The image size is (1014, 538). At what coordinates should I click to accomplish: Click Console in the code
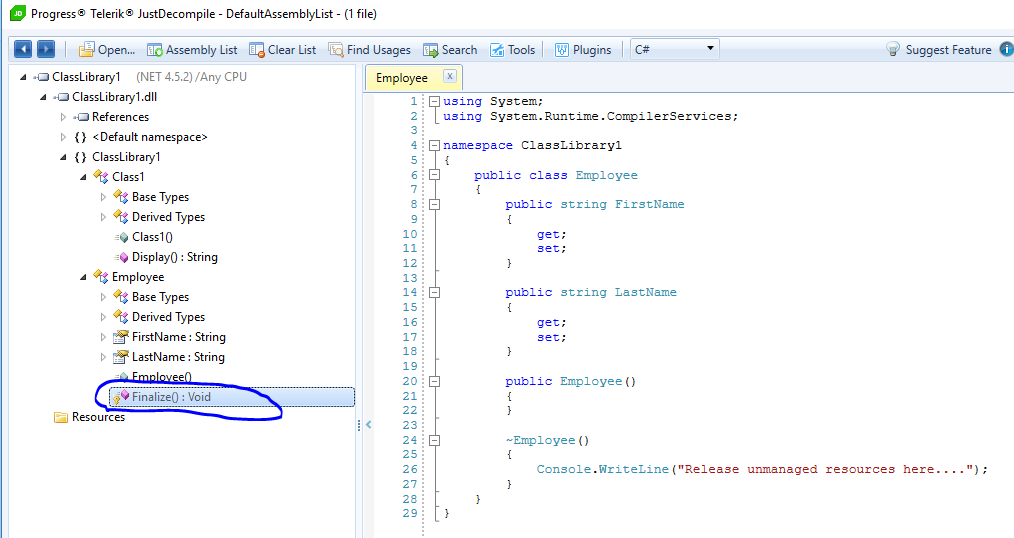564,469
